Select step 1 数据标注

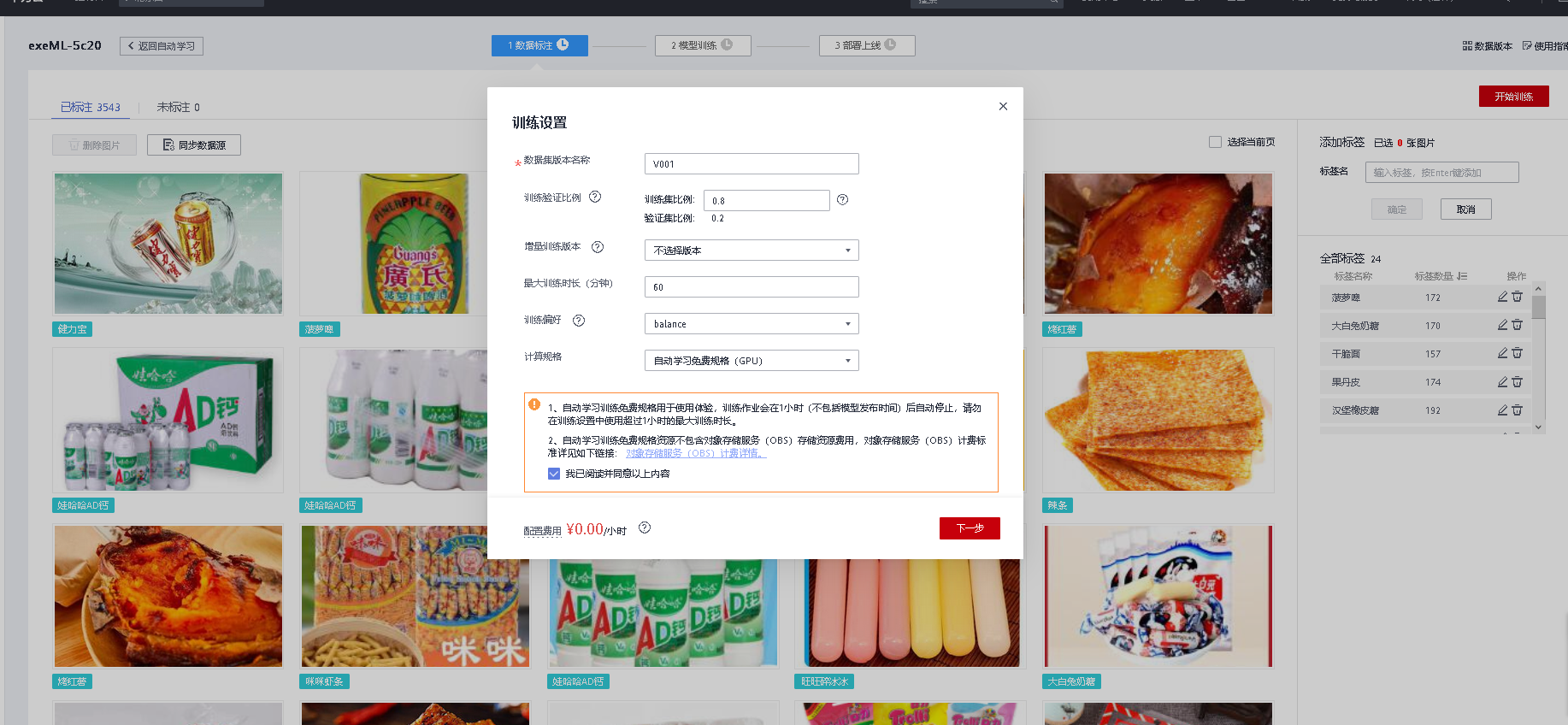(x=539, y=45)
